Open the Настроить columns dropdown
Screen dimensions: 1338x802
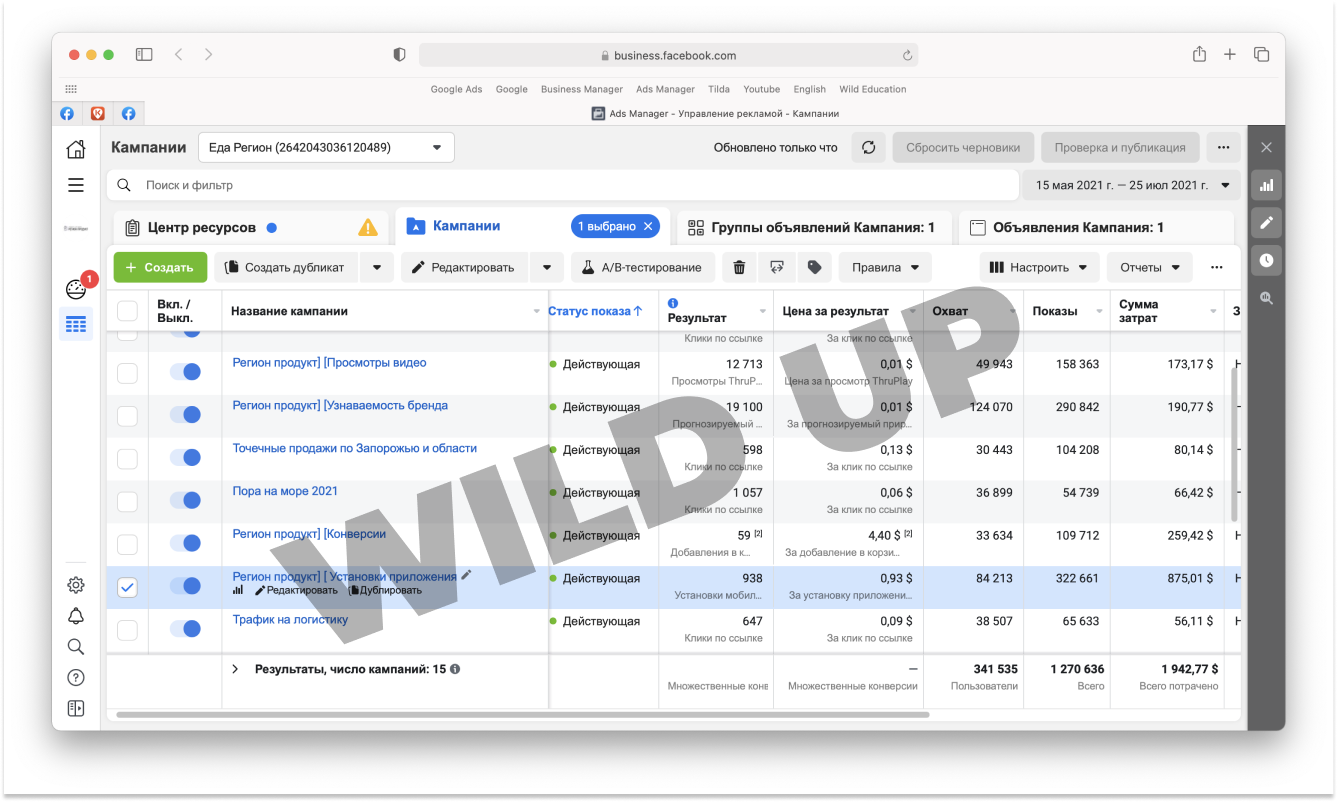[x=1039, y=267]
